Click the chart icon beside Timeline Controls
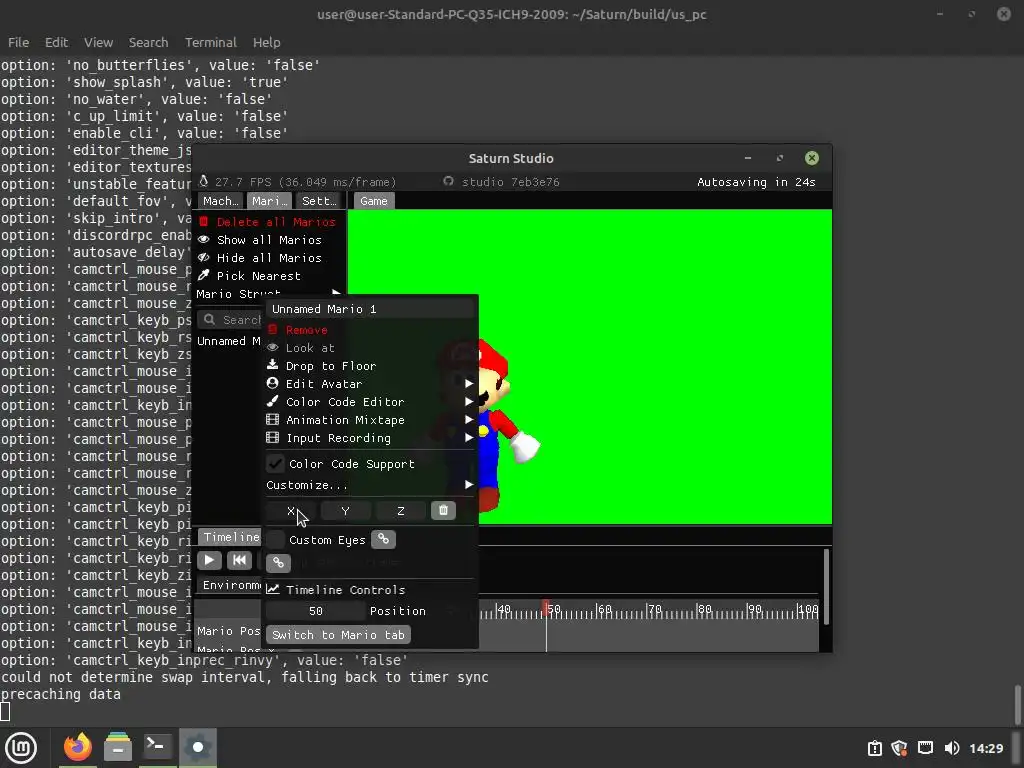Screen dimensions: 1024x768 point(273,589)
